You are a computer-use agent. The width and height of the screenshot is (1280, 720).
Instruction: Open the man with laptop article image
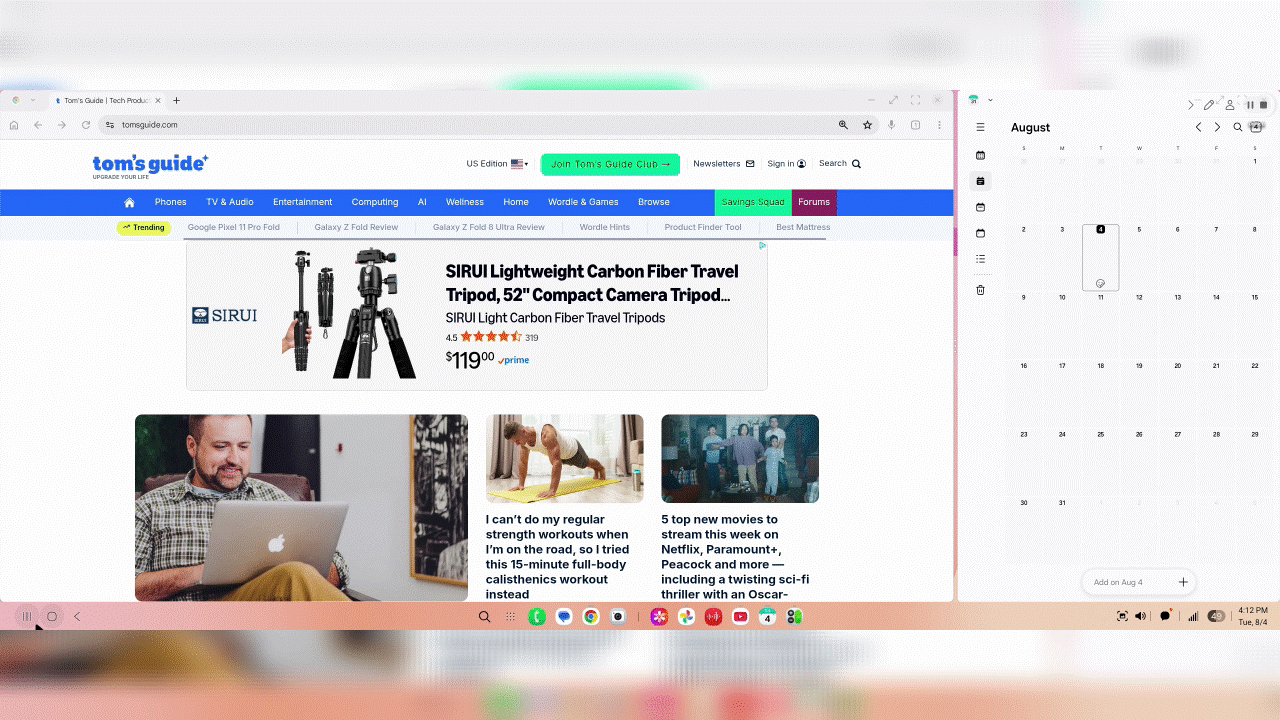[x=301, y=508]
